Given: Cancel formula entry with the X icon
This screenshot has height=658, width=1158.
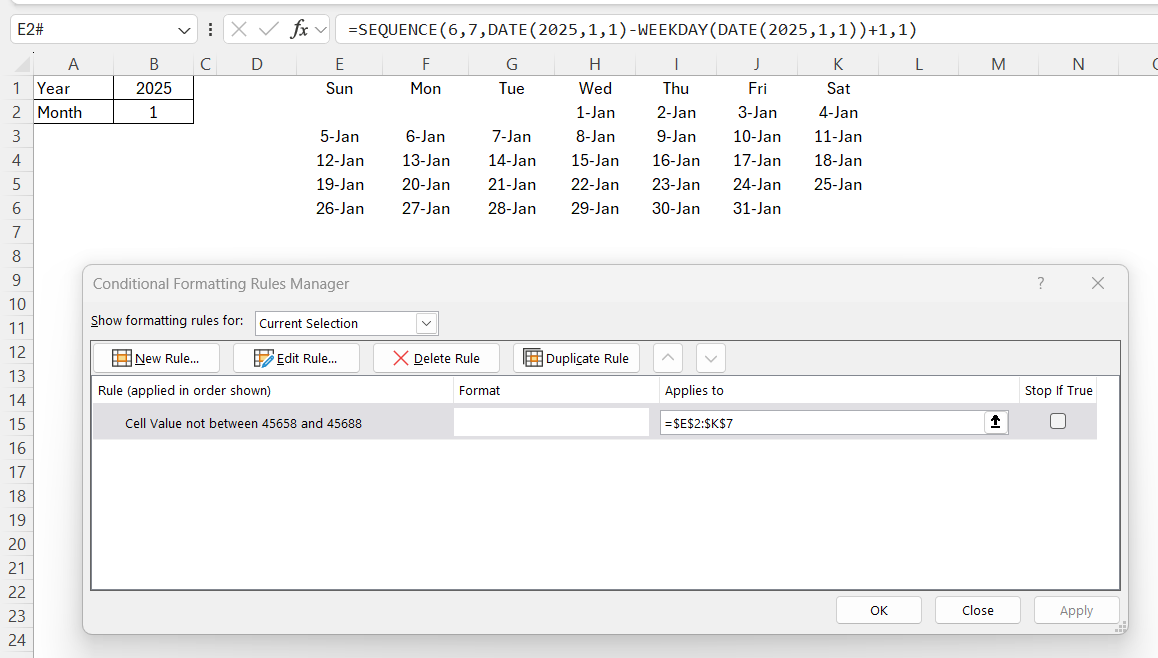Looking at the screenshot, I should point(239,30).
